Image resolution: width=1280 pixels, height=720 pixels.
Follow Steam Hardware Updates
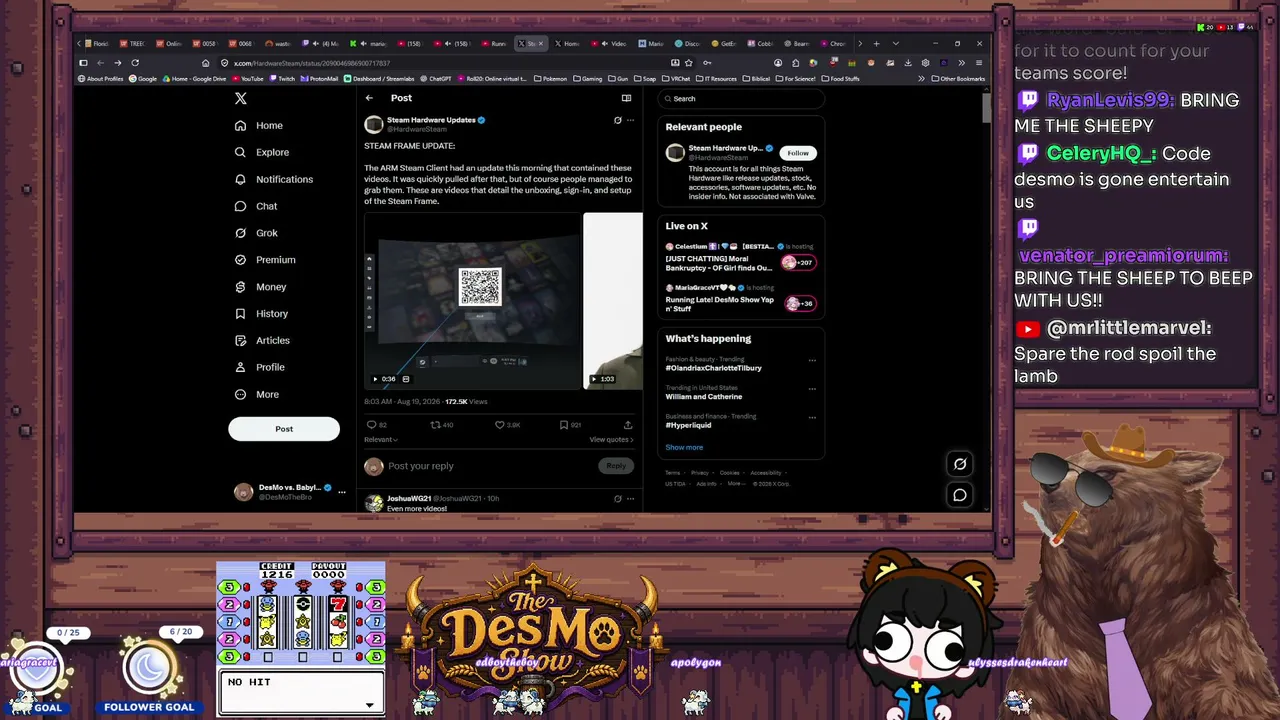798,153
